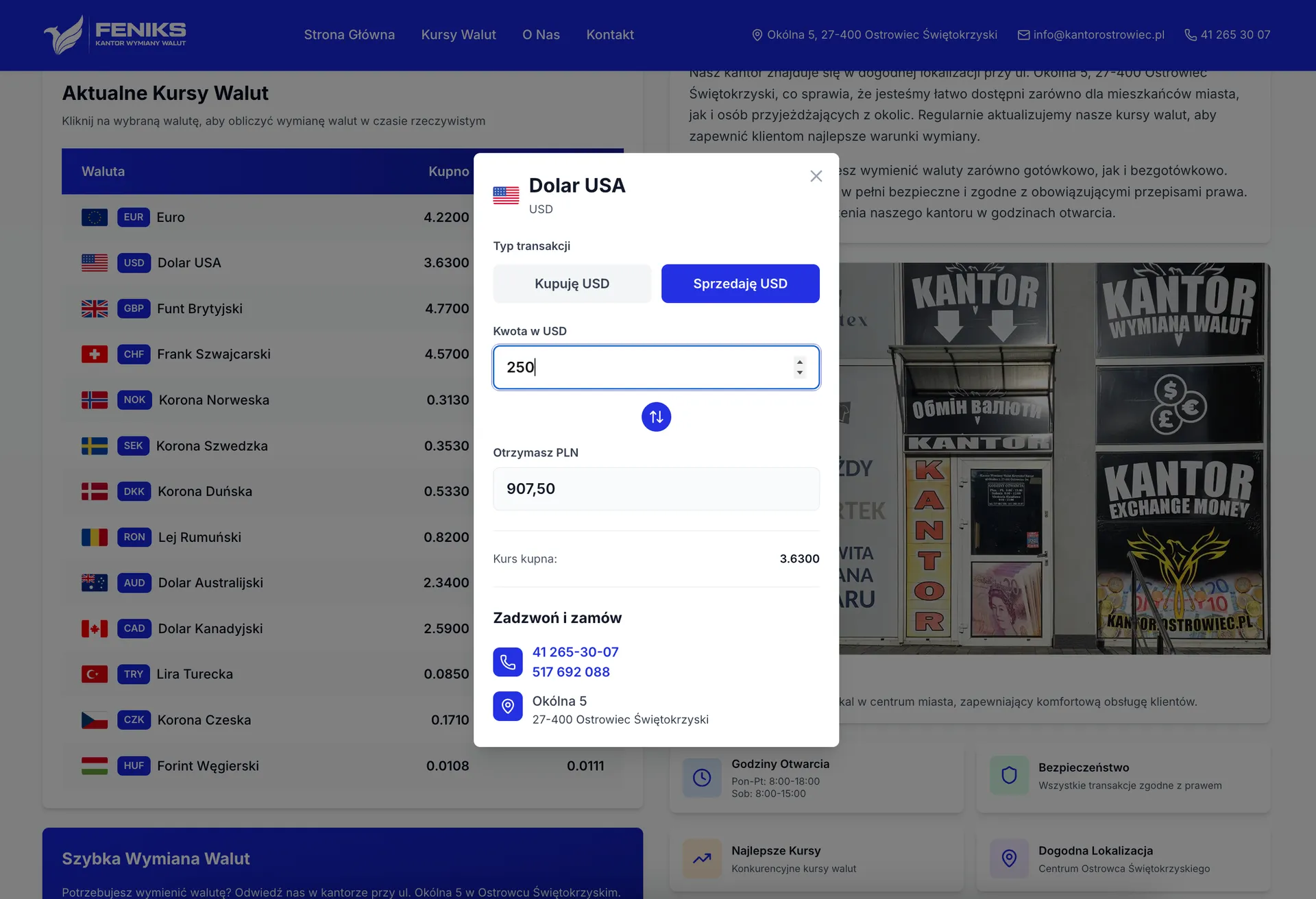This screenshot has height=899, width=1316.
Task: Decrease the USD amount with the down stepper arrow
Action: (x=799, y=373)
